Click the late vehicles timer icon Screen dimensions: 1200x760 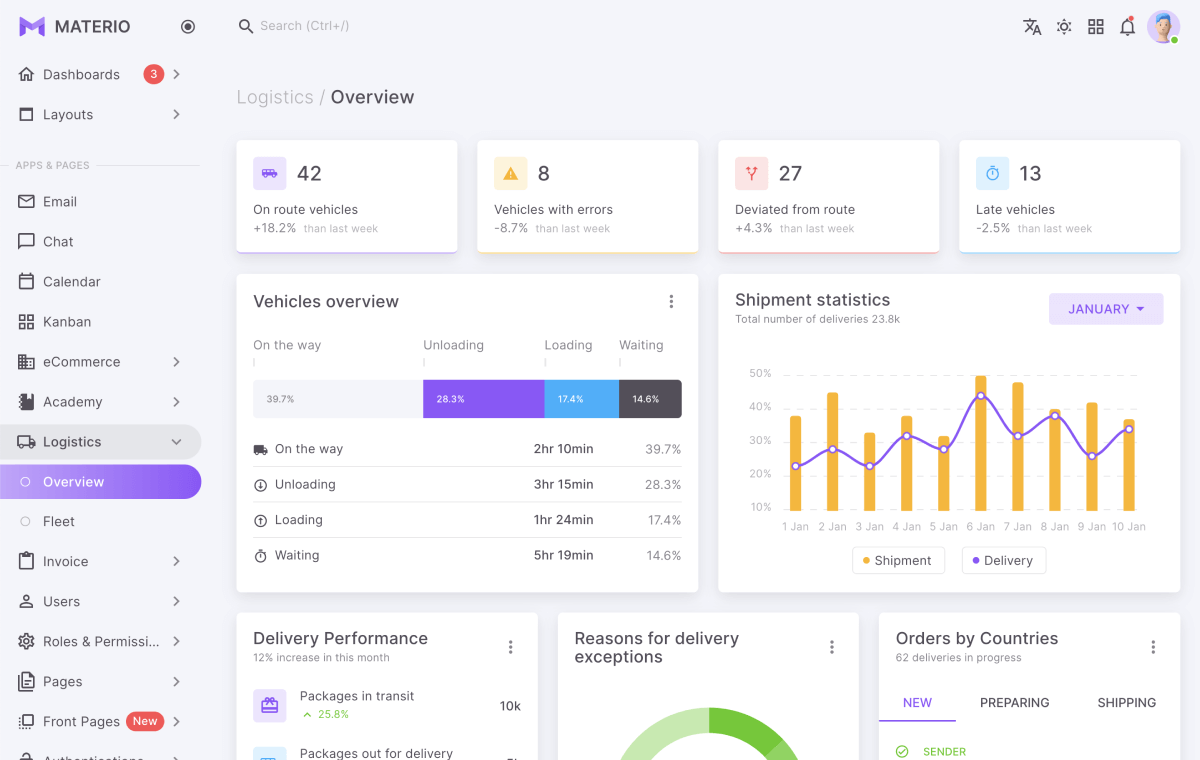993,173
